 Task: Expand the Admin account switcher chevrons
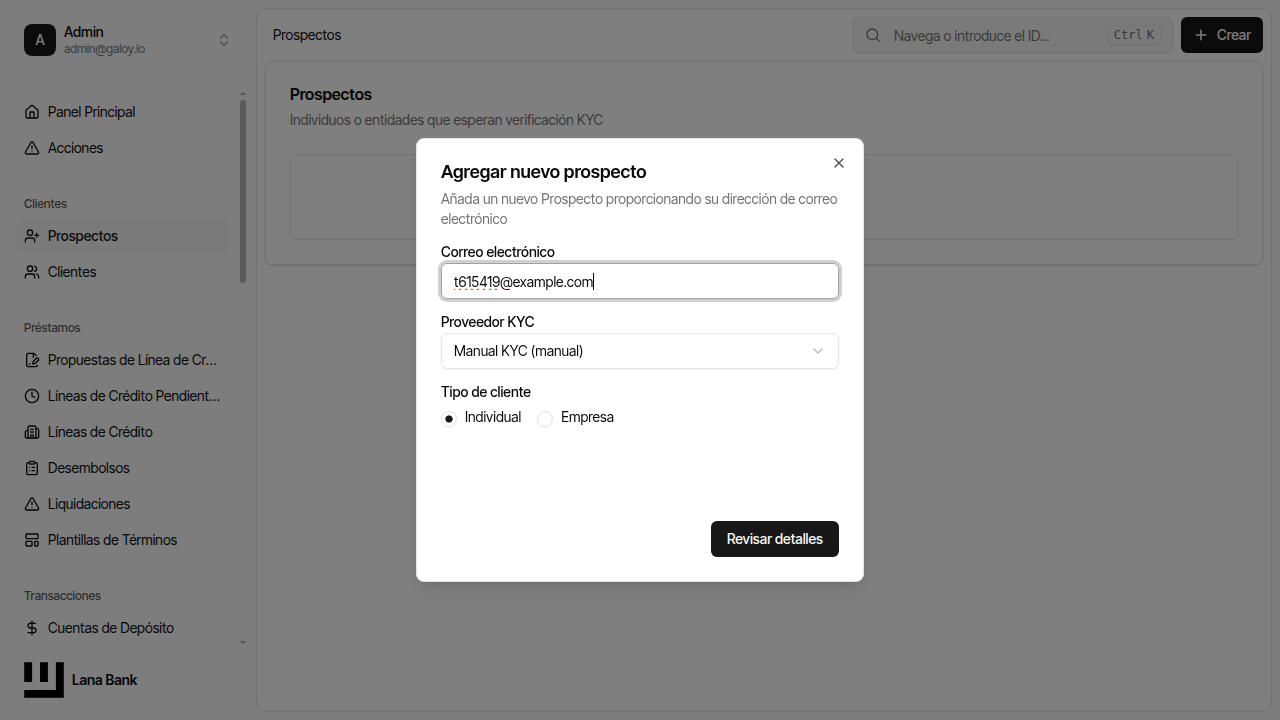click(x=224, y=40)
